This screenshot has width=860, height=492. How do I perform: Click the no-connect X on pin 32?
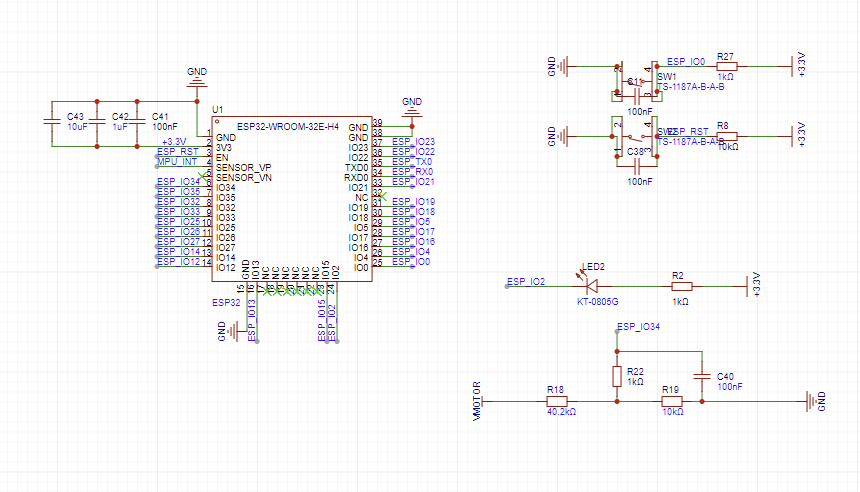pyautogui.click(x=382, y=196)
